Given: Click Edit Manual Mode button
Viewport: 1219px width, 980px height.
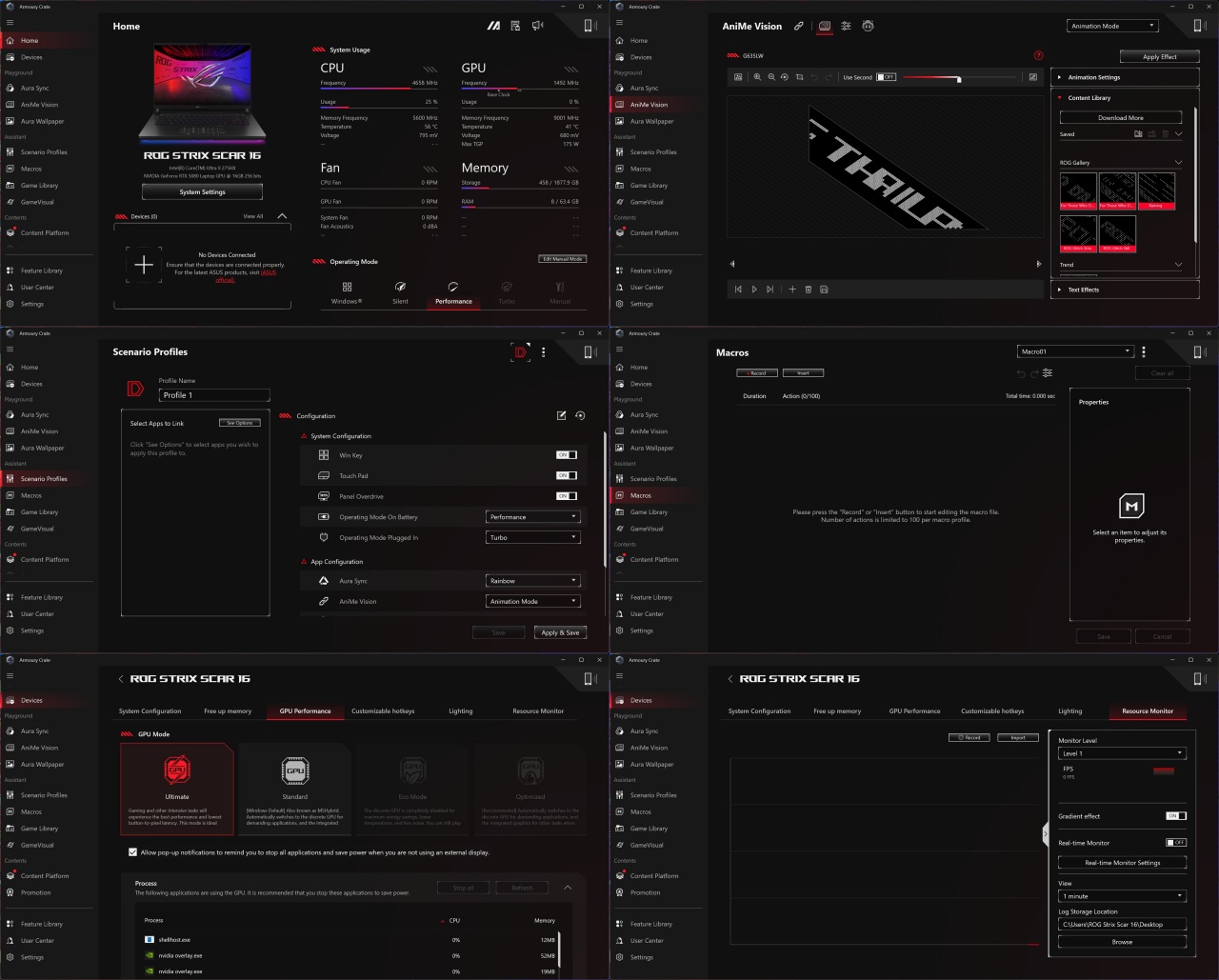Looking at the screenshot, I should pos(562,259).
